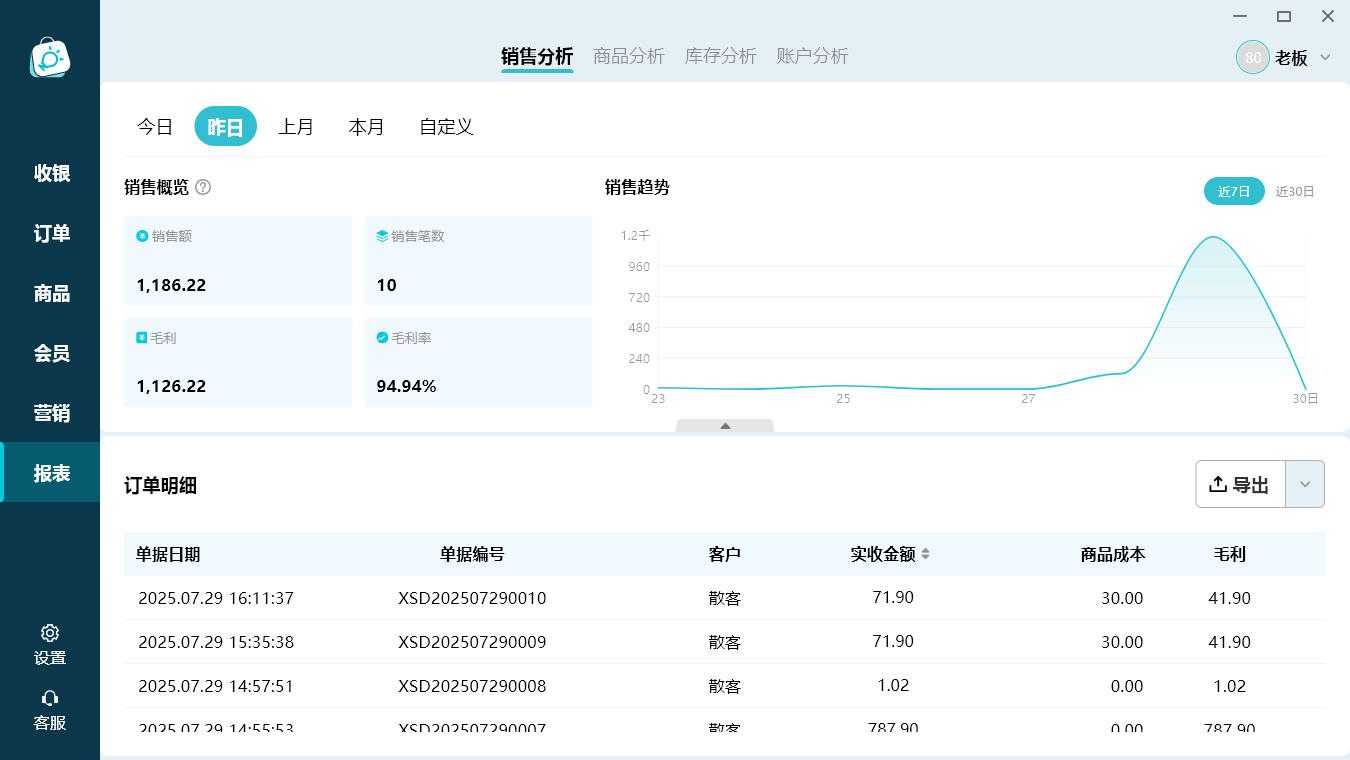Click the 订单明细 section title
The width and height of the screenshot is (1350, 760).
coord(160,486)
